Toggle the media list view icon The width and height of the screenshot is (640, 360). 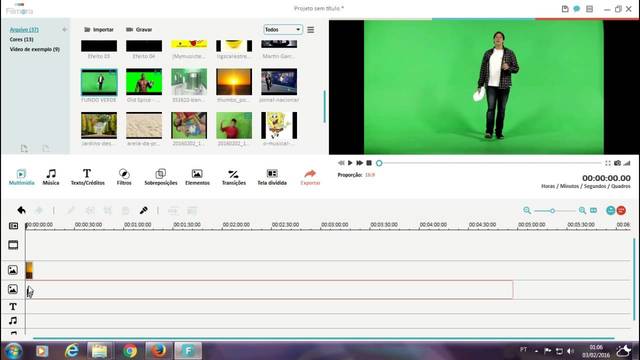click(311, 30)
